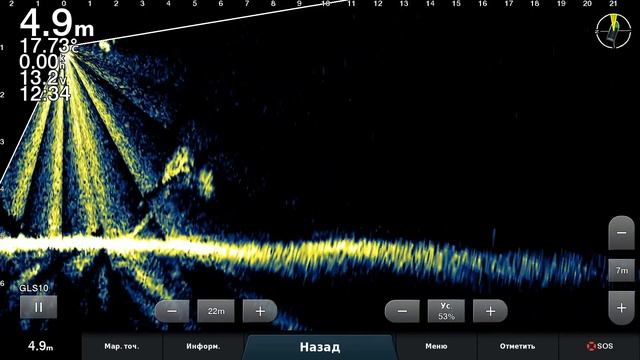The width and height of the screenshot is (640, 360).
Task: Click the compass heading indicator
Action: (x=613, y=31)
